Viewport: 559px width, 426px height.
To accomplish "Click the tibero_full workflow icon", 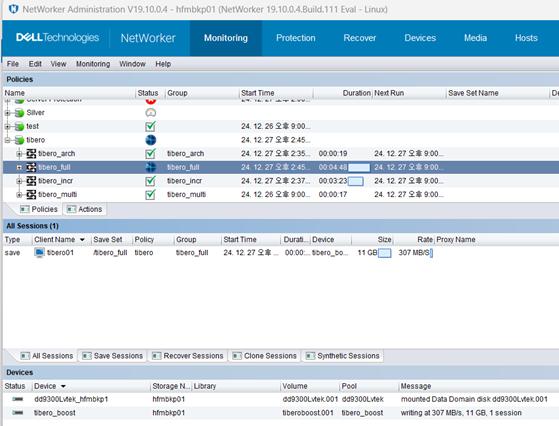I will coord(31,167).
